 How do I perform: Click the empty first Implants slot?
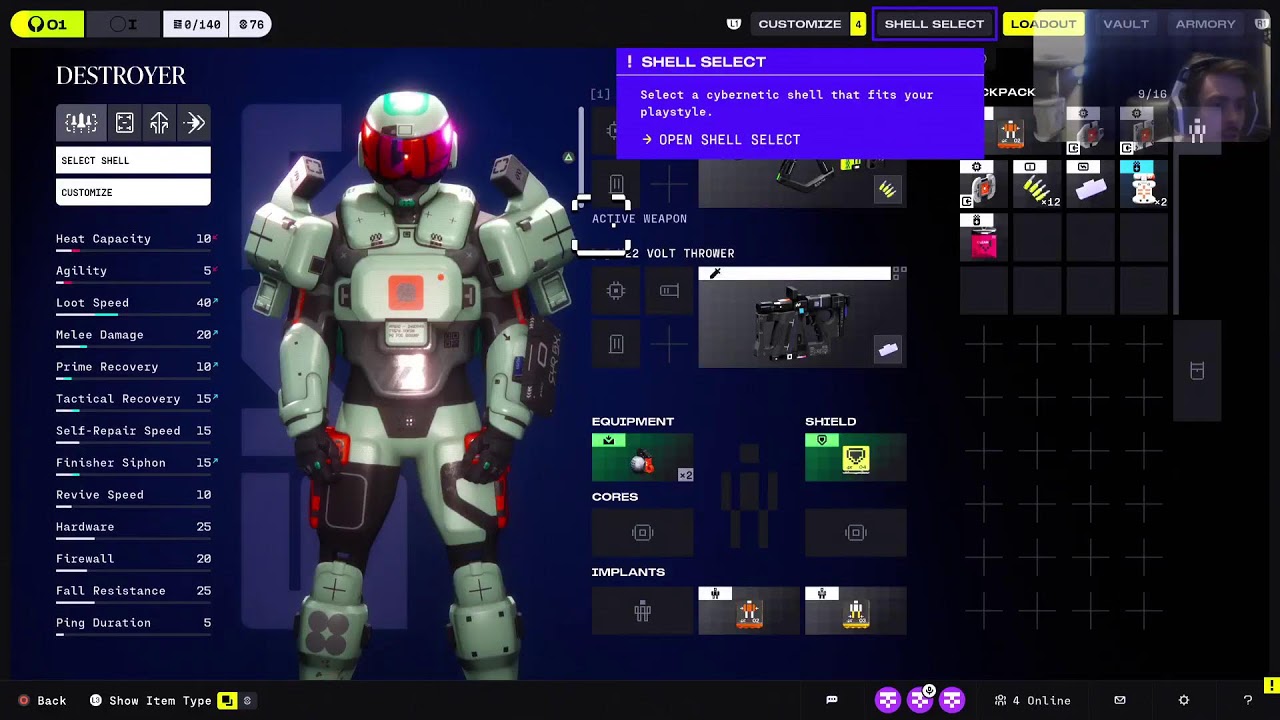(642, 611)
